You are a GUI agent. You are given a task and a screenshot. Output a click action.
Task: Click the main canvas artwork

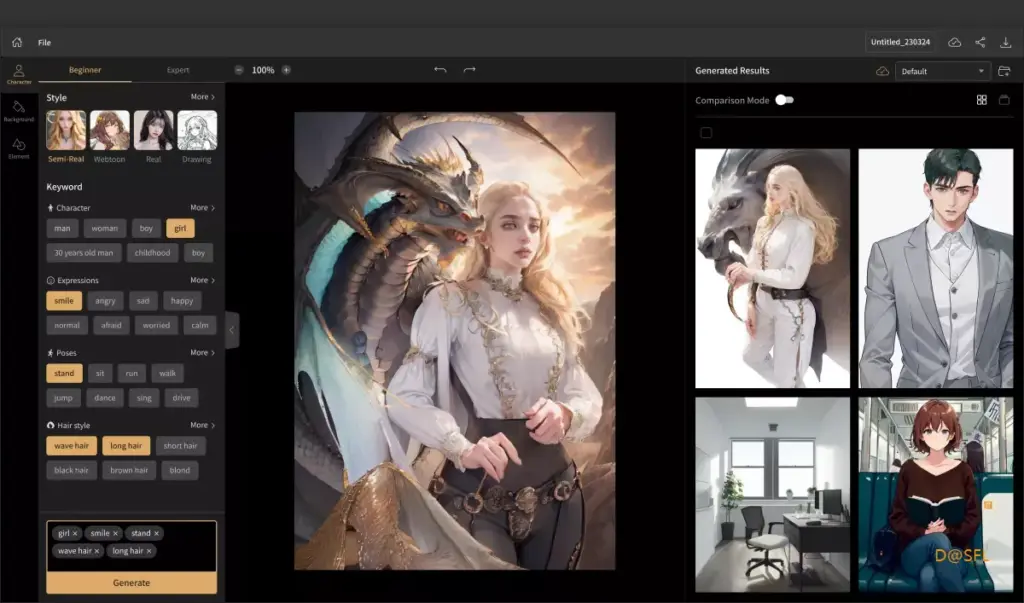coord(455,341)
